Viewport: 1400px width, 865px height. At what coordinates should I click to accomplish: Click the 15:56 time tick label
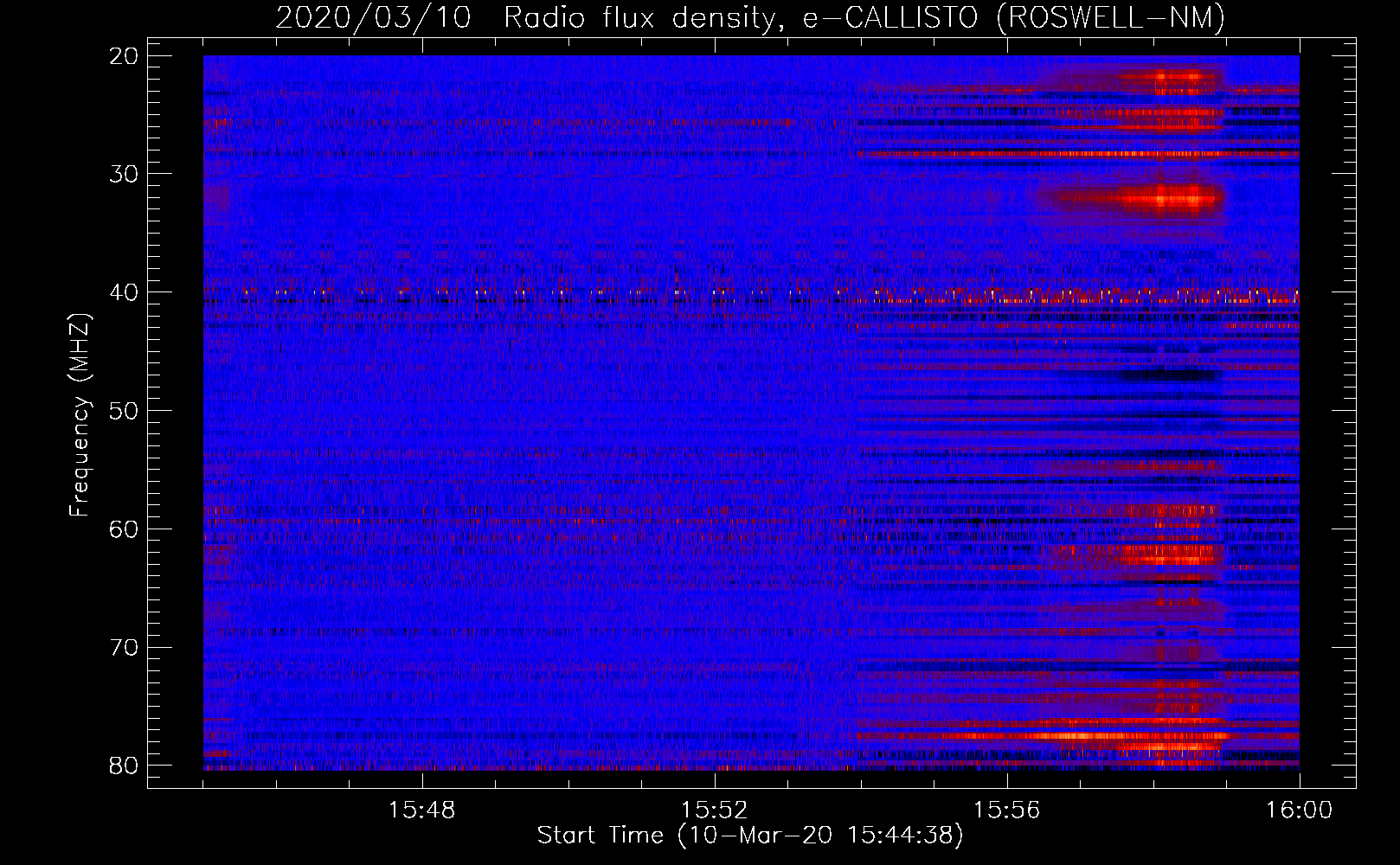[1007, 810]
